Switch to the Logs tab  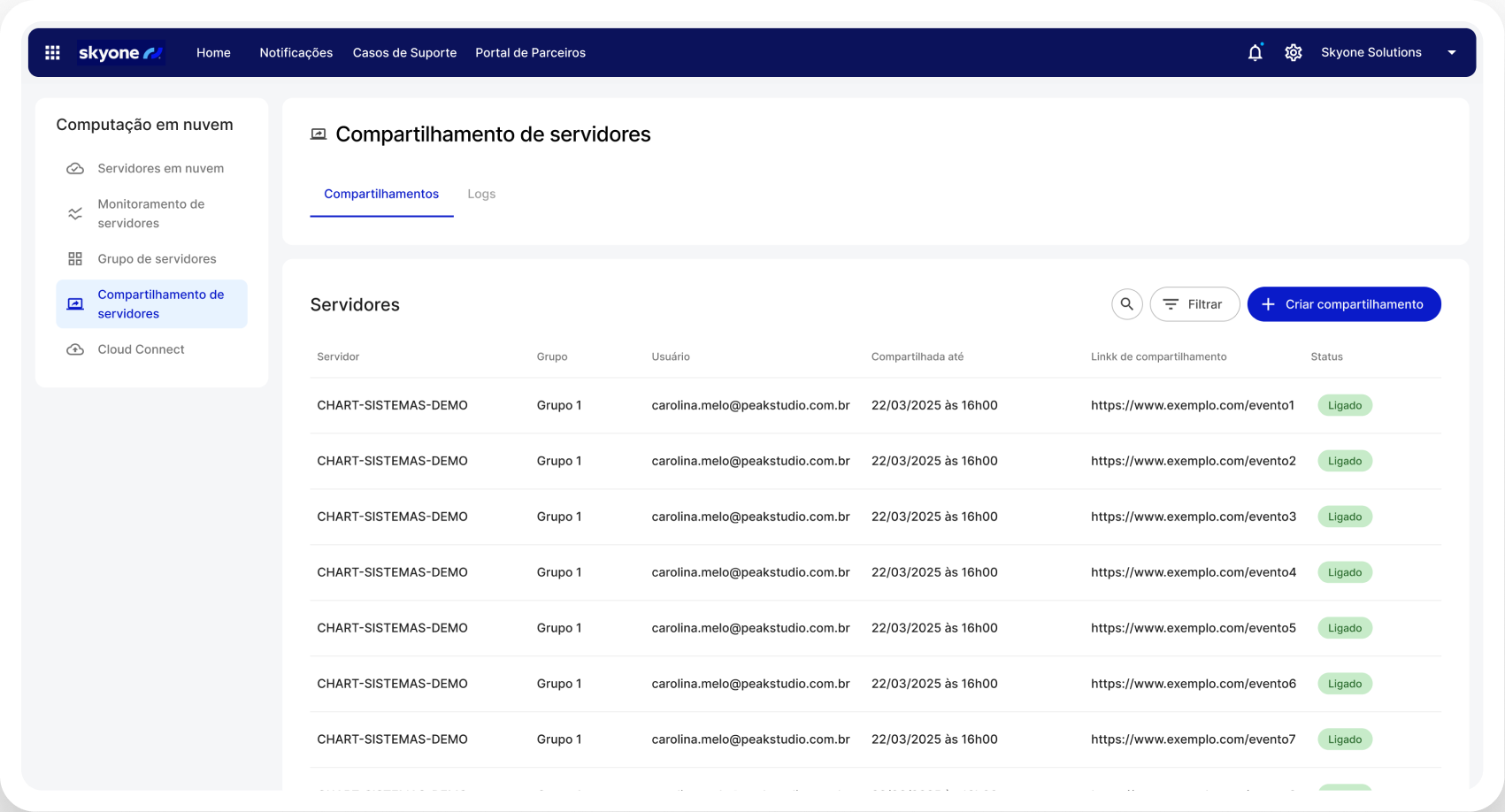pyautogui.click(x=481, y=194)
